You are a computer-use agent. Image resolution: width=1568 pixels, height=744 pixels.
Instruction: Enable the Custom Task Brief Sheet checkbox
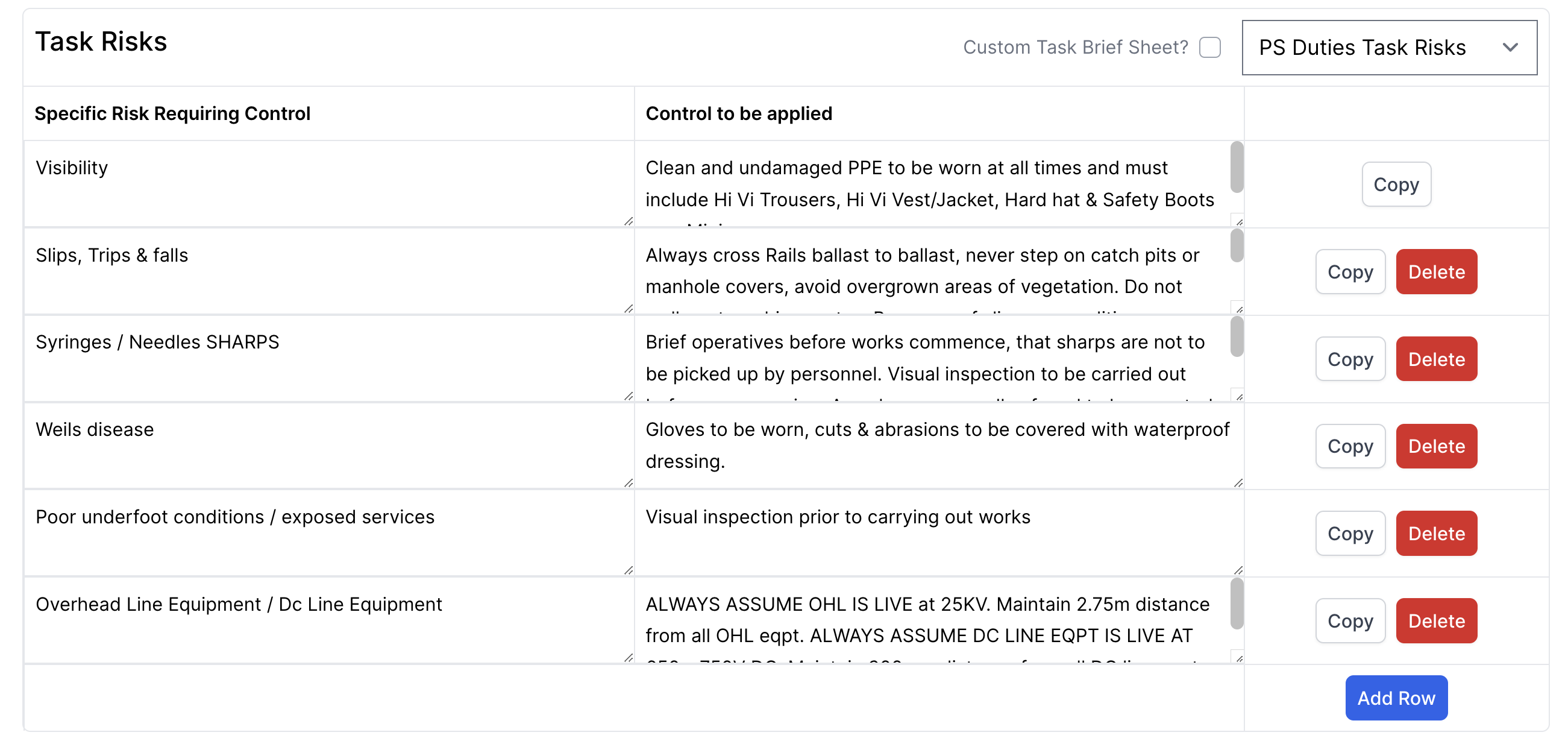click(x=1211, y=47)
